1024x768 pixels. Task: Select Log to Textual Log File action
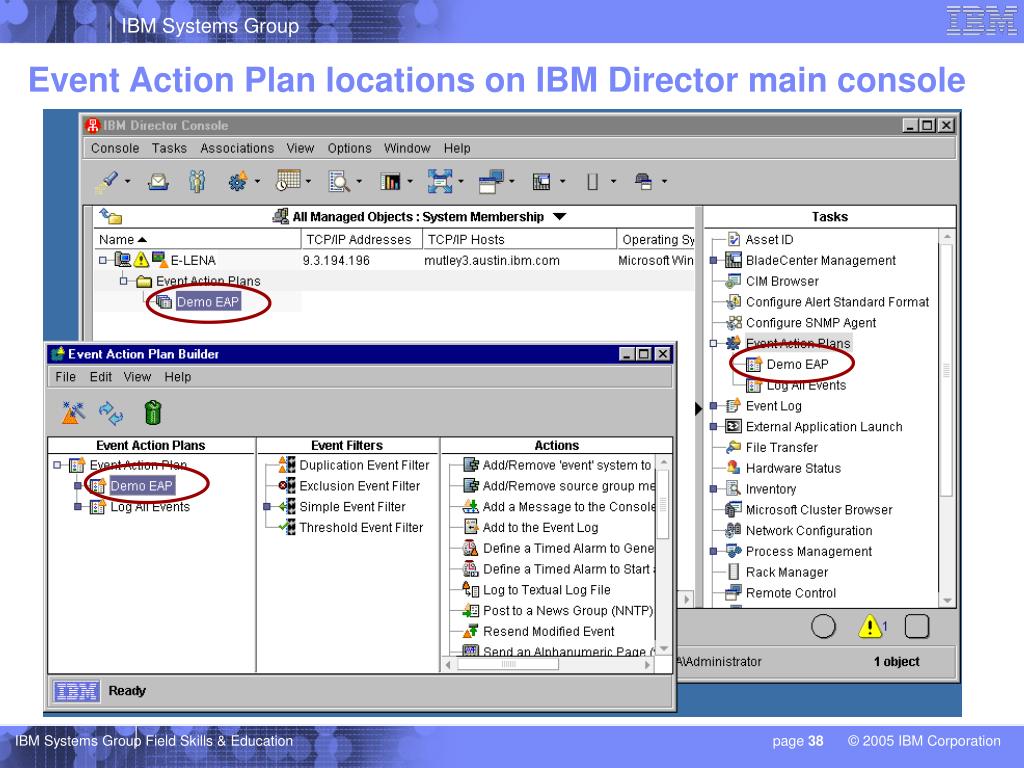tap(547, 590)
